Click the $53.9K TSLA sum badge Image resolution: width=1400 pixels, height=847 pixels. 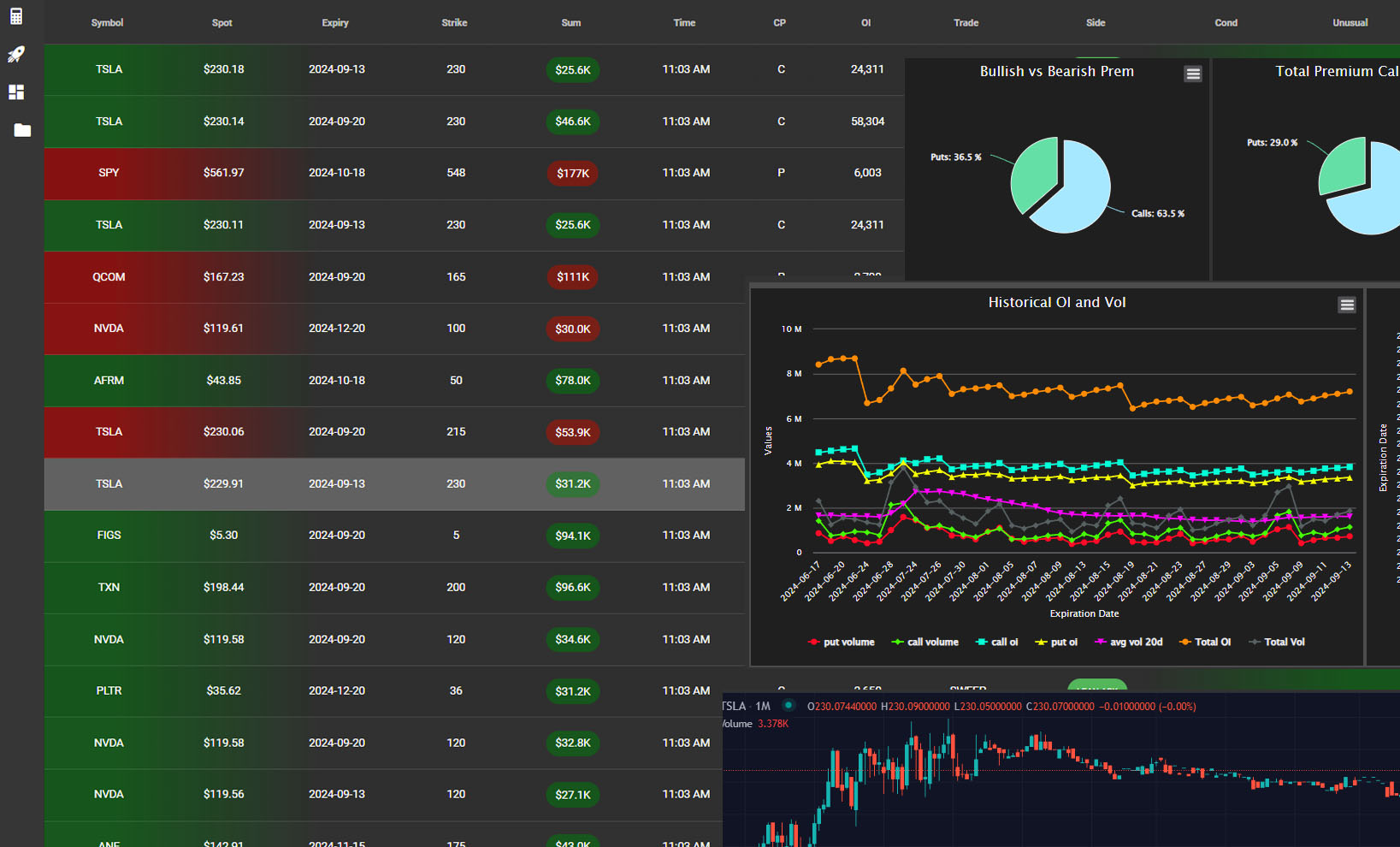573,433
